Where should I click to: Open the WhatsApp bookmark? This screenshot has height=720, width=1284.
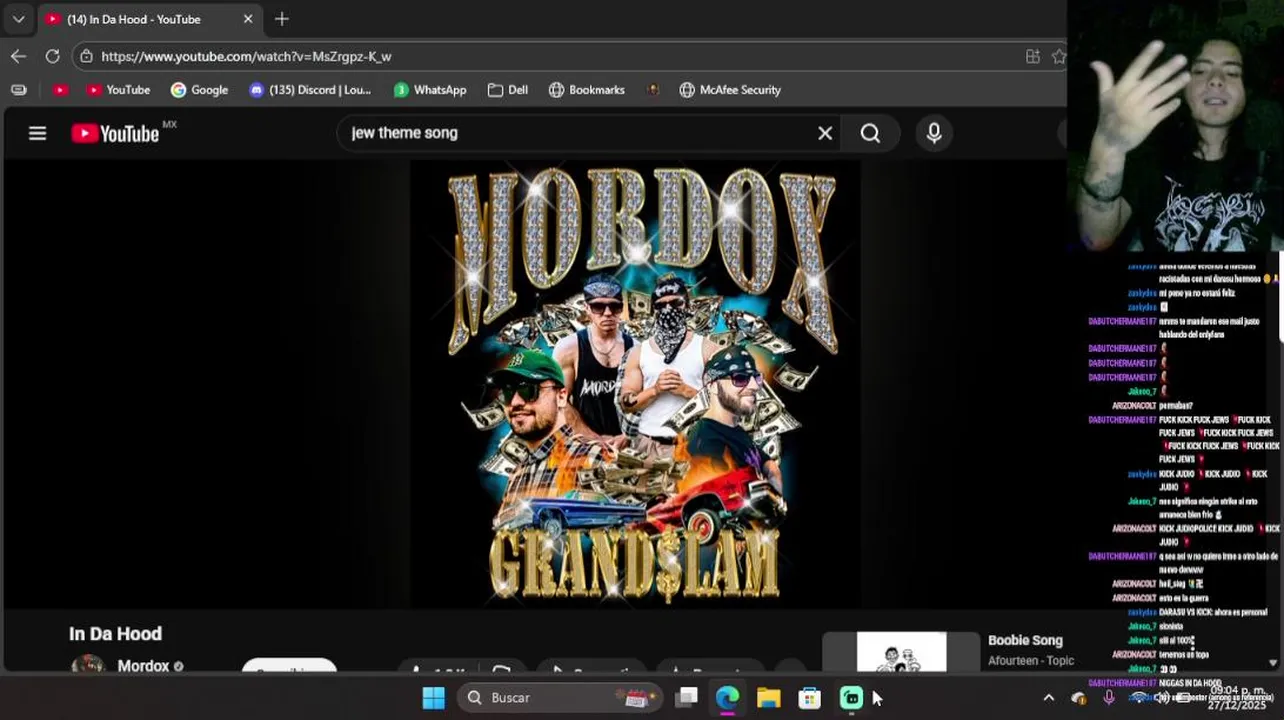[x=430, y=90]
